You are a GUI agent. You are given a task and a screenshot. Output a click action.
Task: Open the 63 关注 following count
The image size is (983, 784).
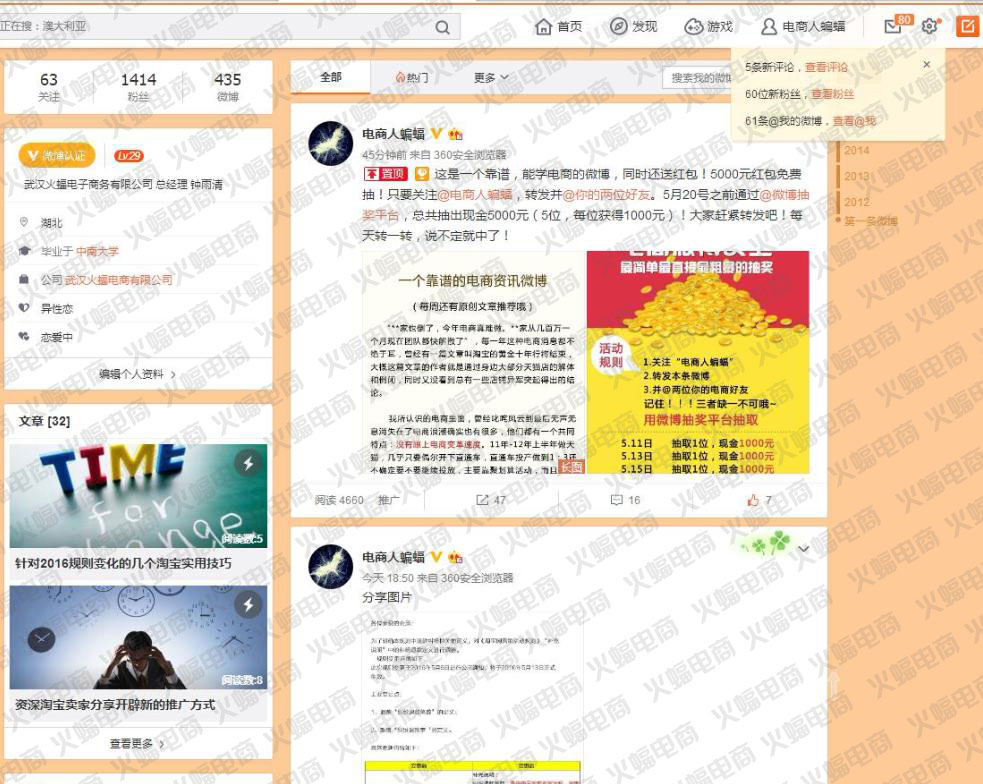[49, 86]
